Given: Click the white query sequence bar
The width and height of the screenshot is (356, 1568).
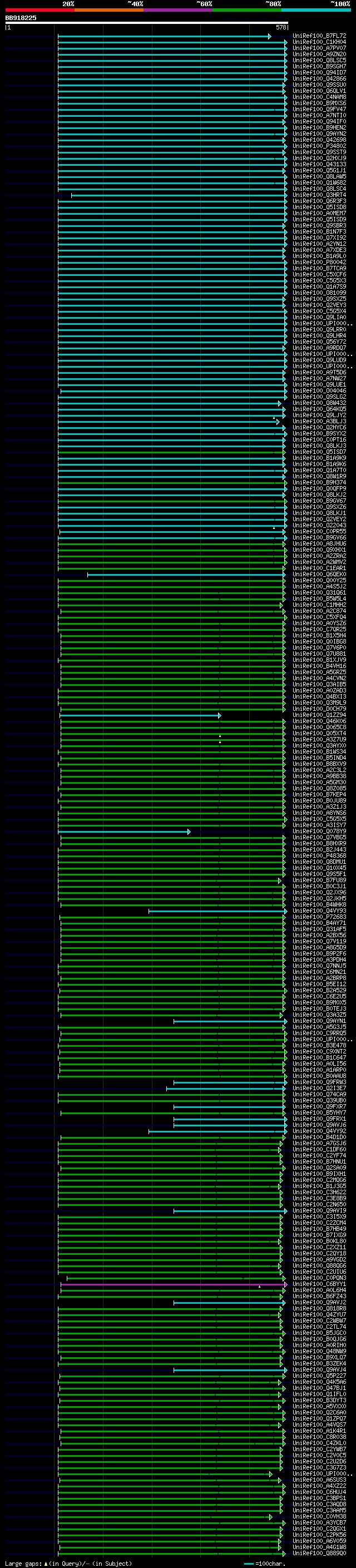Looking at the screenshot, I should click(x=147, y=22).
